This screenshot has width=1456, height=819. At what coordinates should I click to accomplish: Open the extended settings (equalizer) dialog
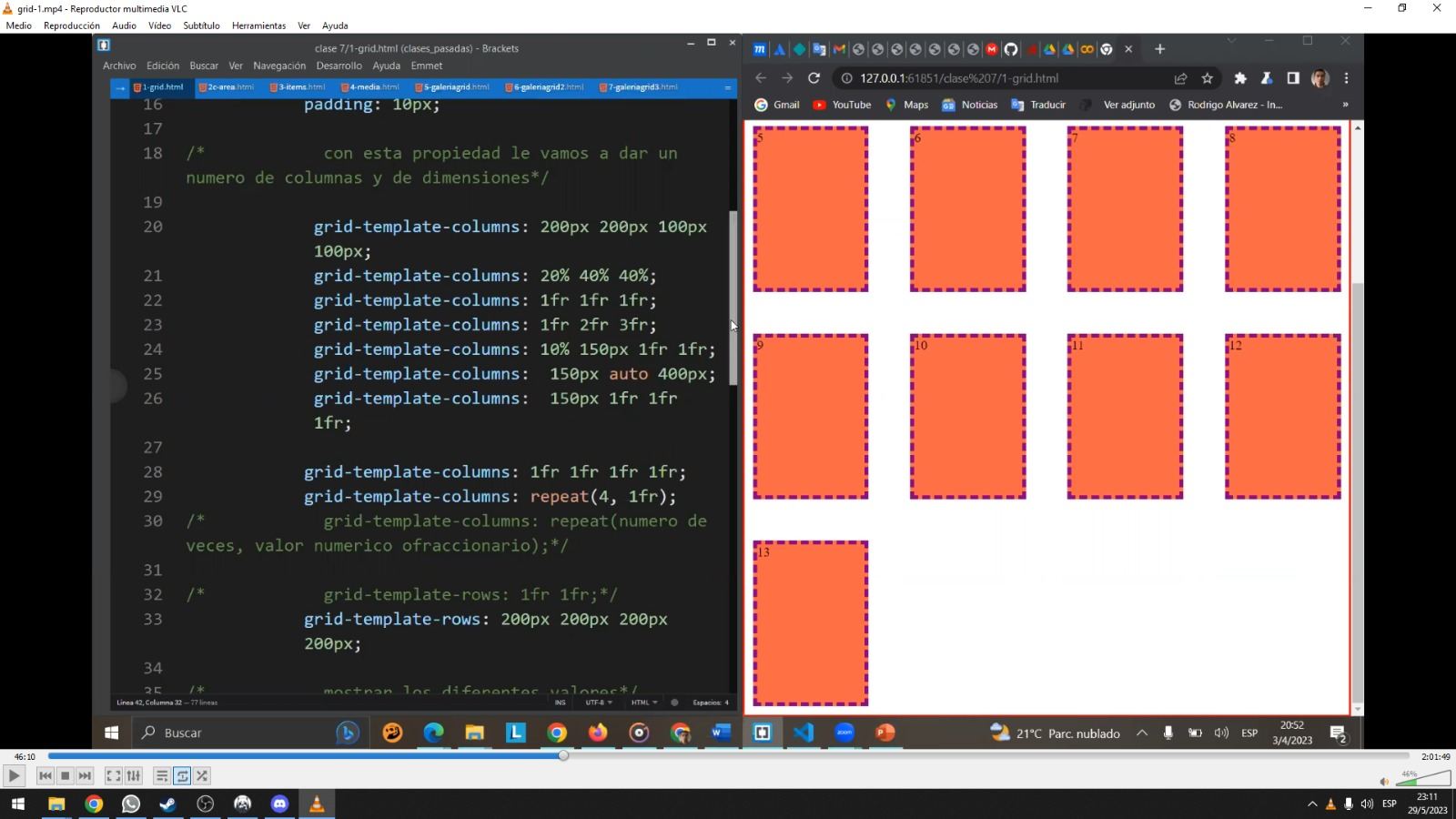pos(134,776)
